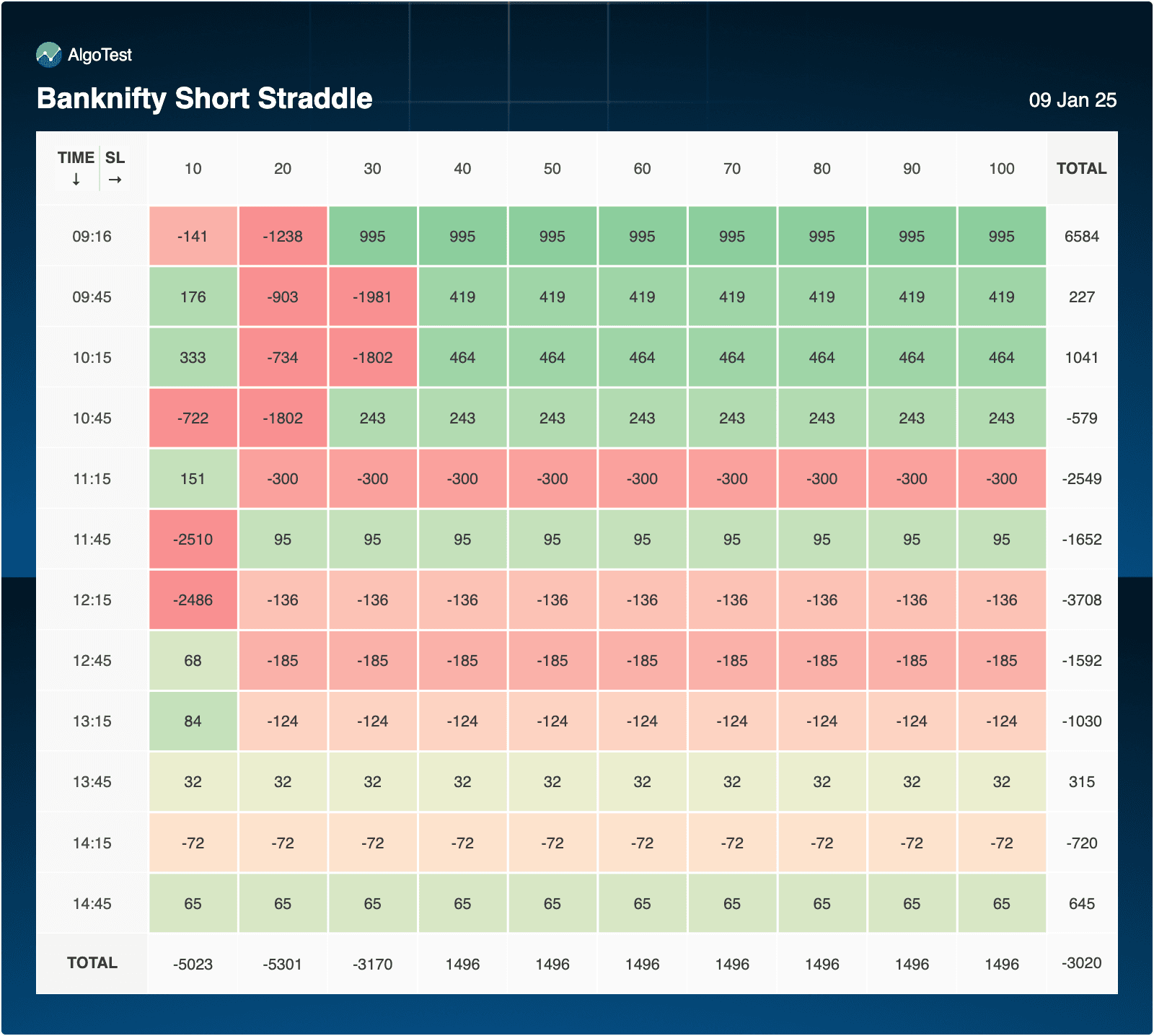The image size is (1154, 1036).
Task: Click the -1238 red cell at 09:16
Action: tap(283, 237)
